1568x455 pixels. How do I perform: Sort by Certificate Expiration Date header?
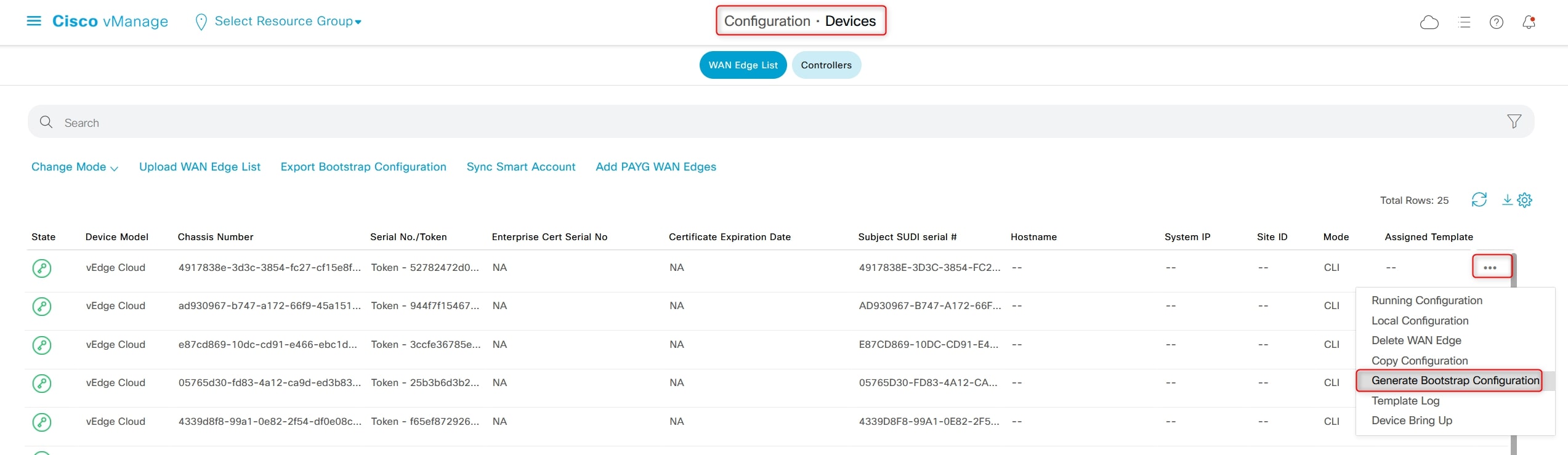pyautogui.click(x=730, y=237)
